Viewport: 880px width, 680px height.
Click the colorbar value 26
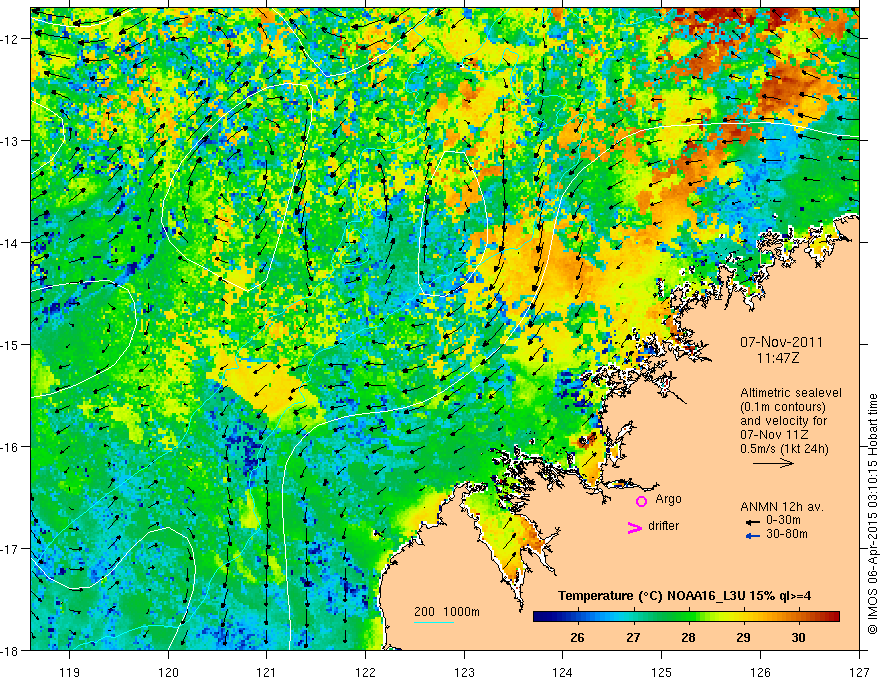(577, 637)
